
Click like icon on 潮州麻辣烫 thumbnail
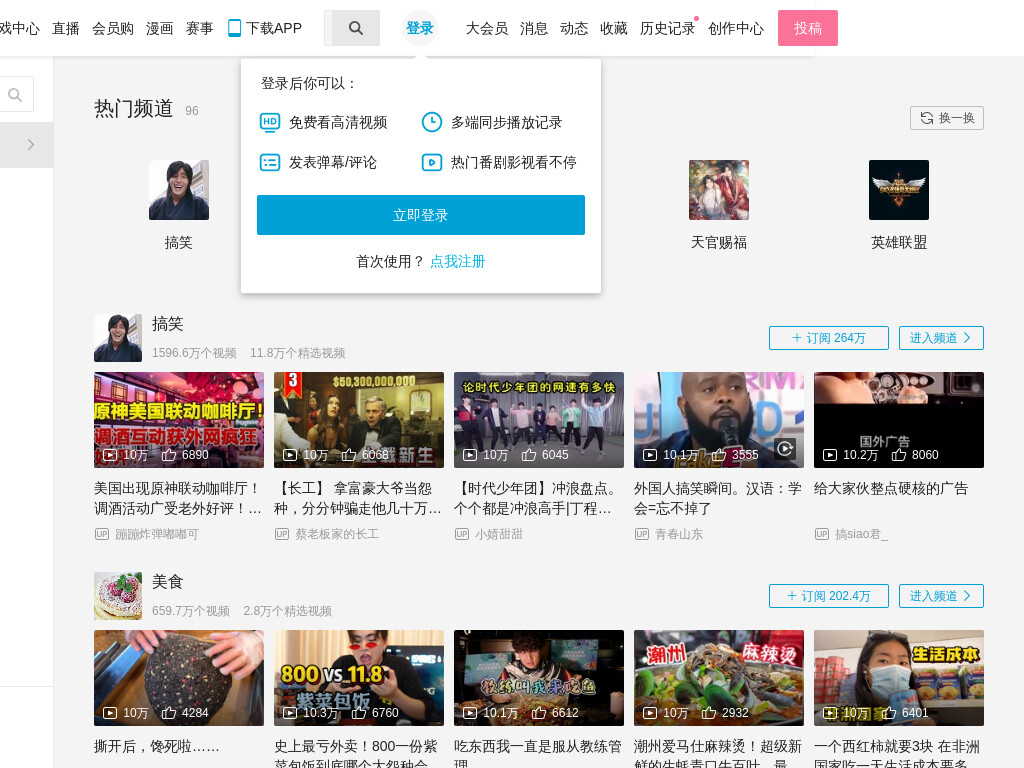[x=709, y=712]
